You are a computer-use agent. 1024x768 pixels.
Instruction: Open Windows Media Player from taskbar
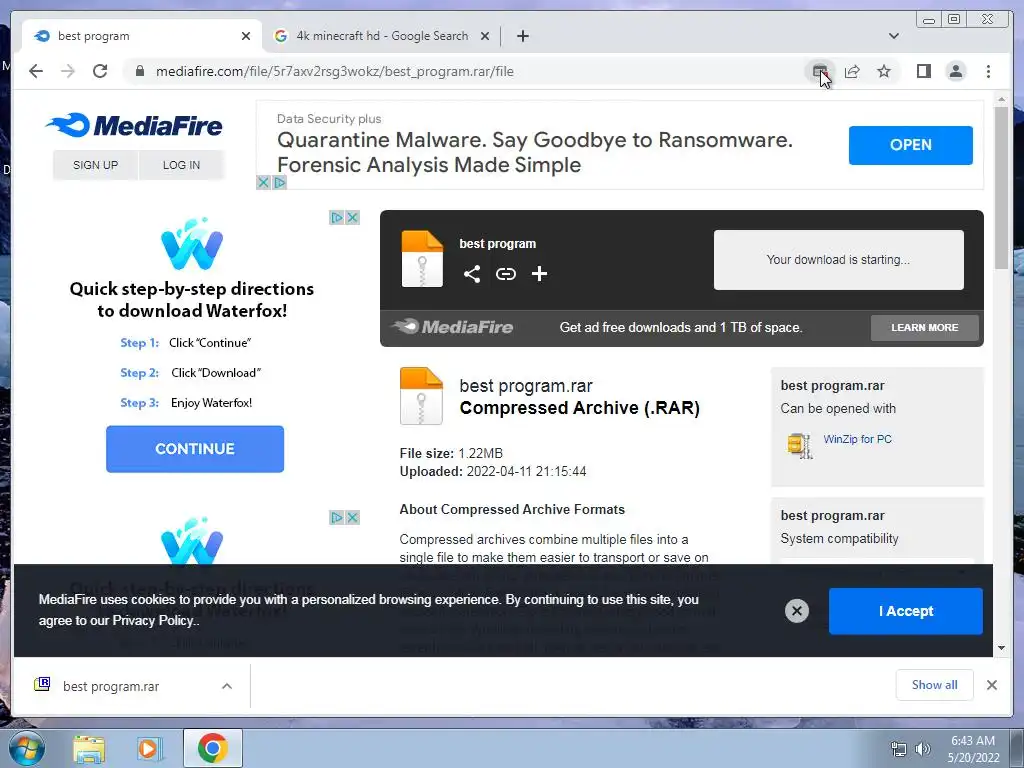point(150,748)
